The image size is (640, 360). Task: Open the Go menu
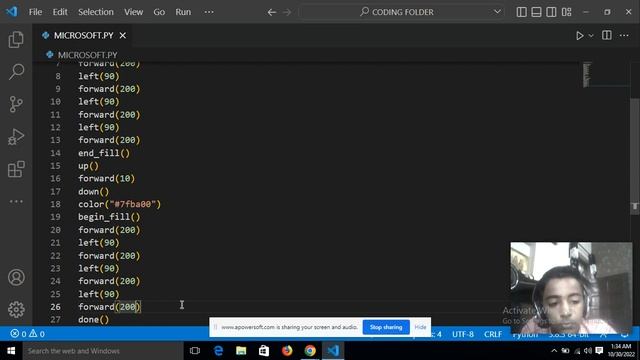click(159, 12)
